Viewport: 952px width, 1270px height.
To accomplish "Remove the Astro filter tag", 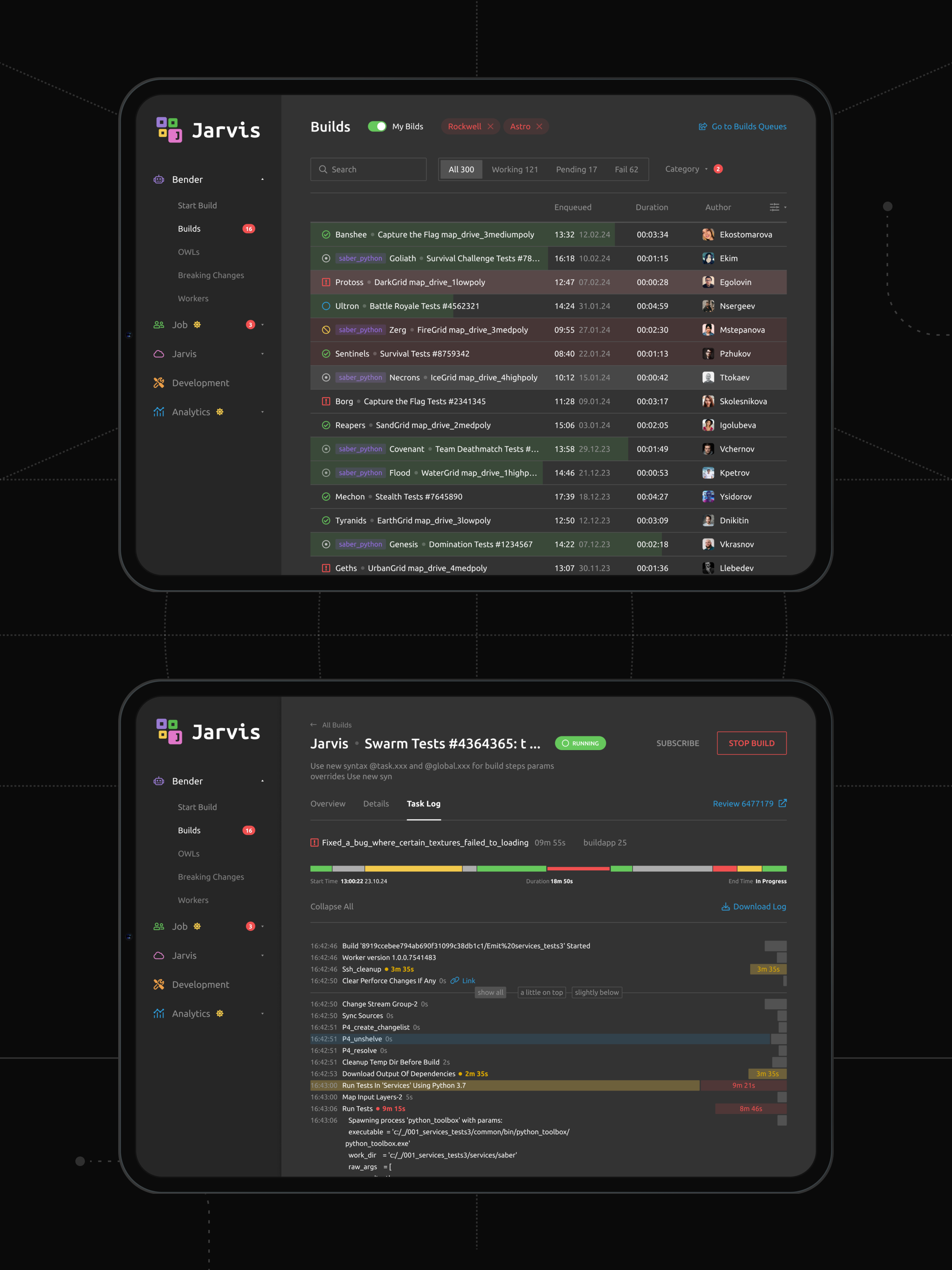I will [539, 126].
